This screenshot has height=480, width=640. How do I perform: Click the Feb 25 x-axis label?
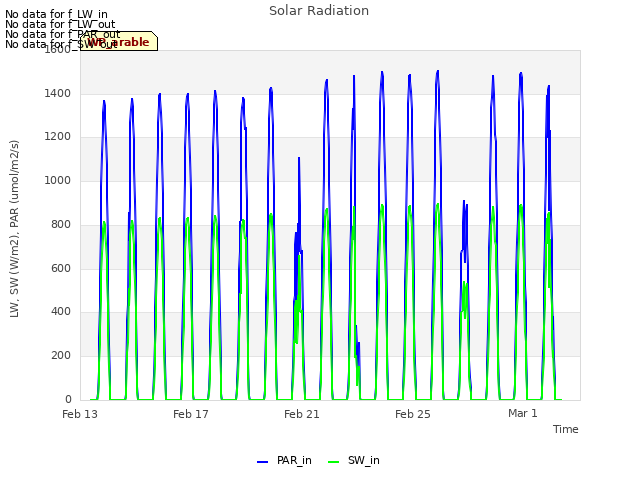point(413,414)
